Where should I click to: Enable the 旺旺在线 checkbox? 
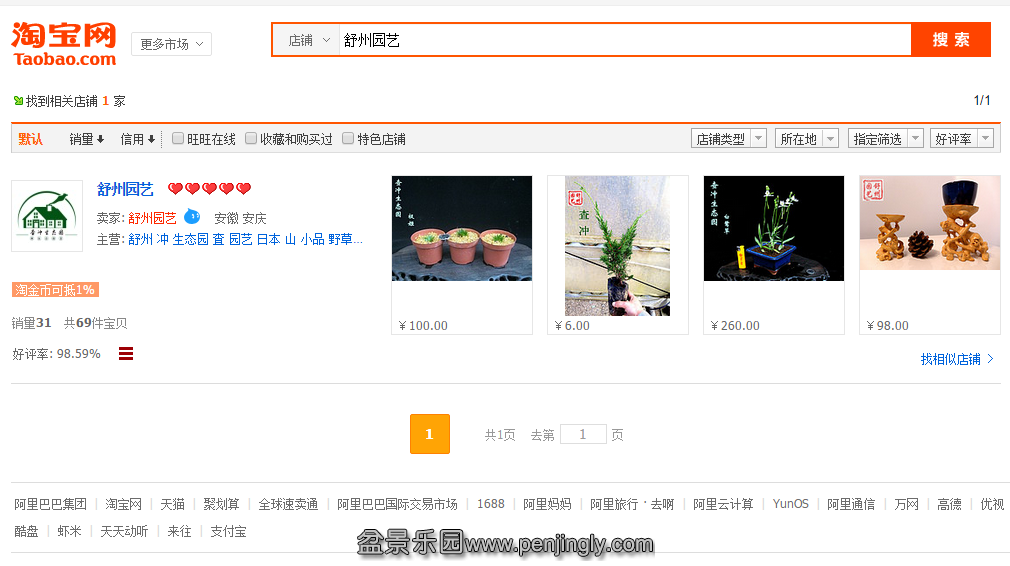click(x=178, y=138)
